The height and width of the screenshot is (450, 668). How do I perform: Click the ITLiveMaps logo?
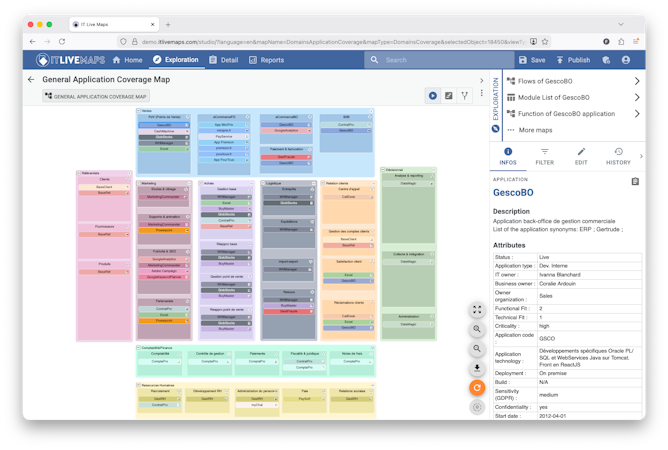coord(71,60)
